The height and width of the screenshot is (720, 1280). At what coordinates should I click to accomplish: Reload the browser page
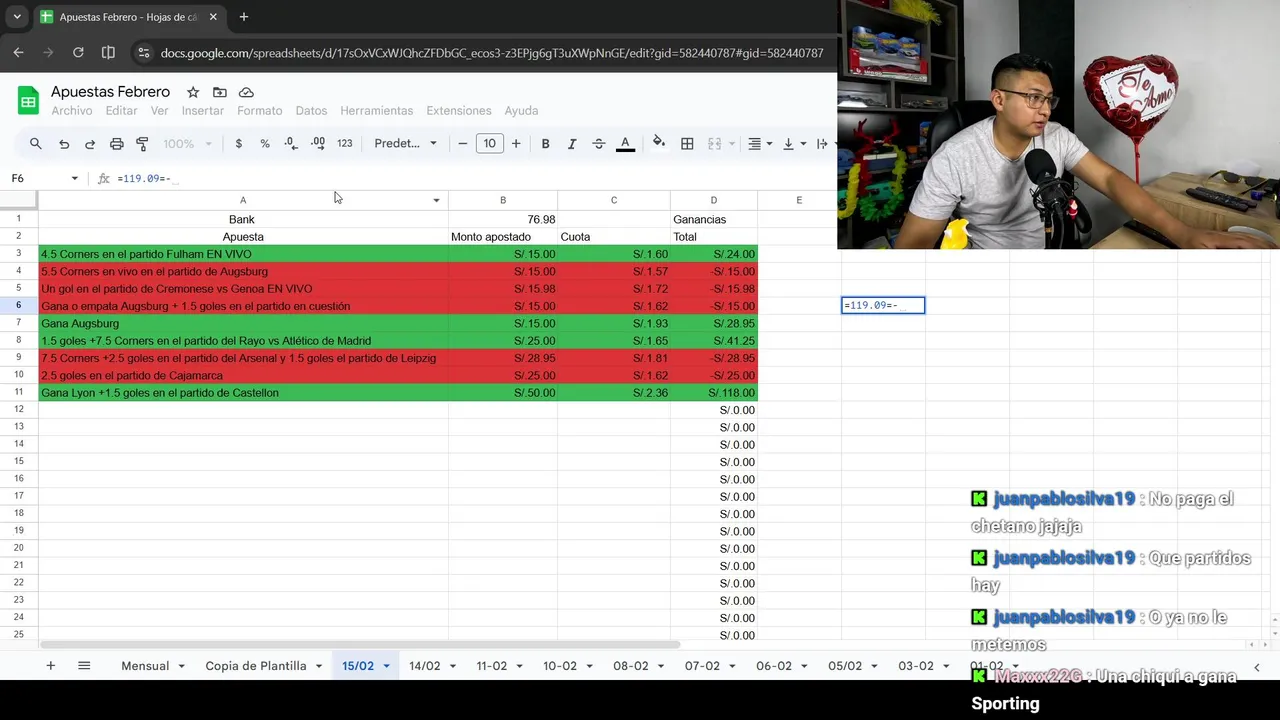click(x=78, y=52)
